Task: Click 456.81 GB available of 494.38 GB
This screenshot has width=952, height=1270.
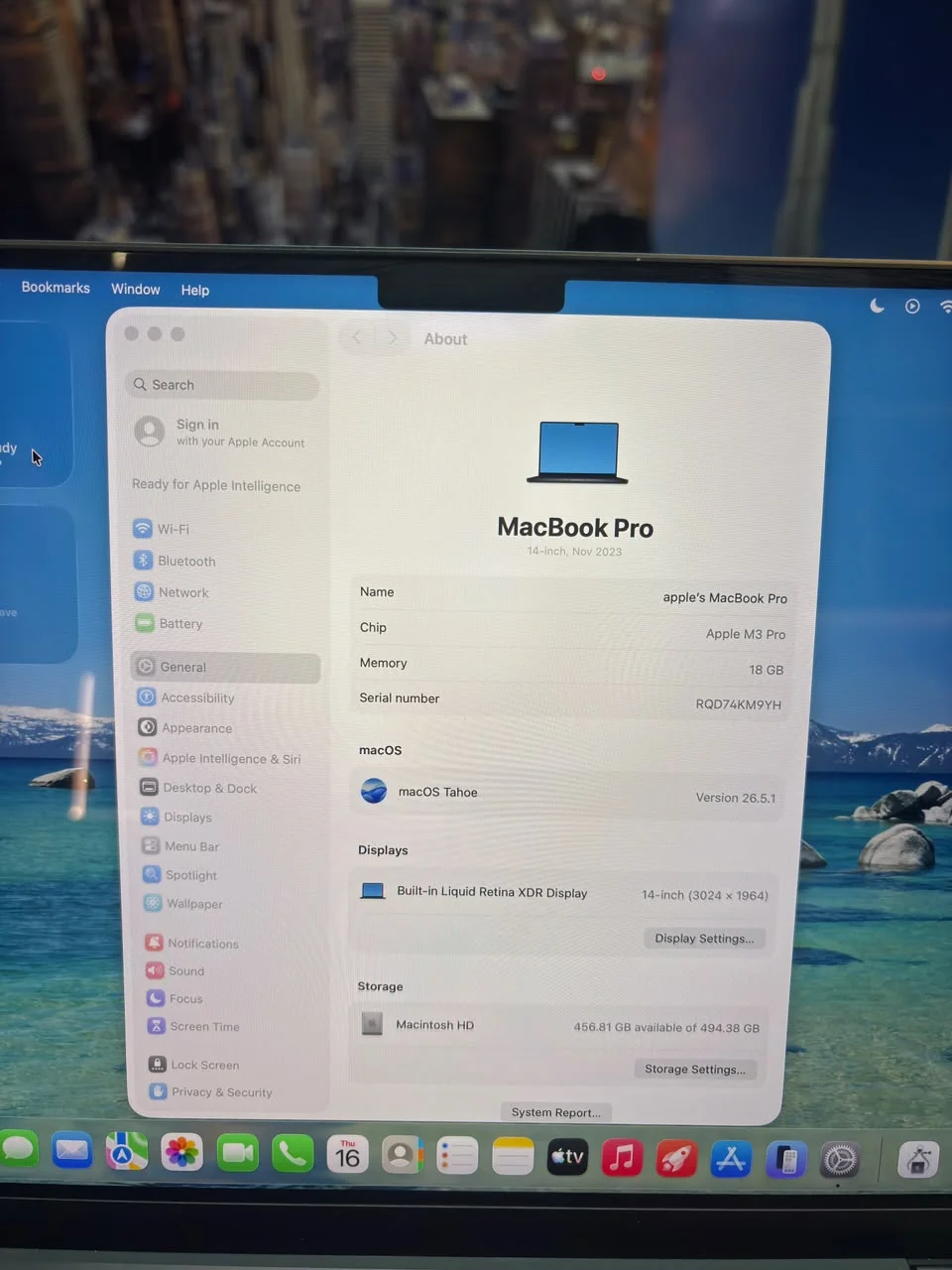Action: point(666,1028)
